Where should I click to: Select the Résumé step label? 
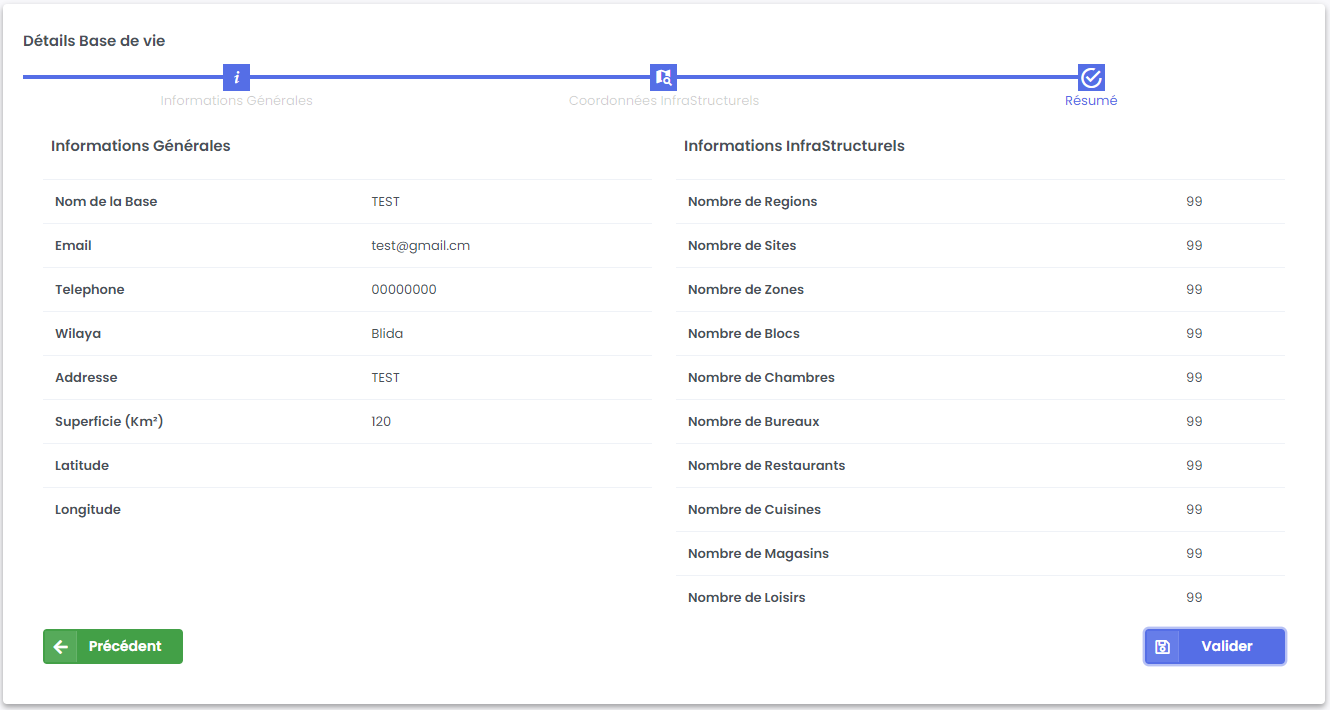1091,101
